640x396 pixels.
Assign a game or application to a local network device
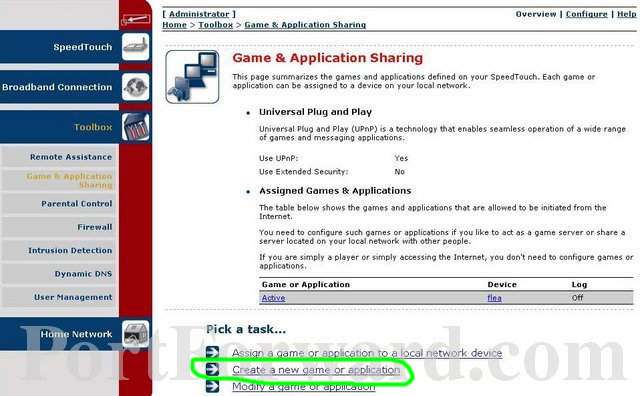pos(367,353)
